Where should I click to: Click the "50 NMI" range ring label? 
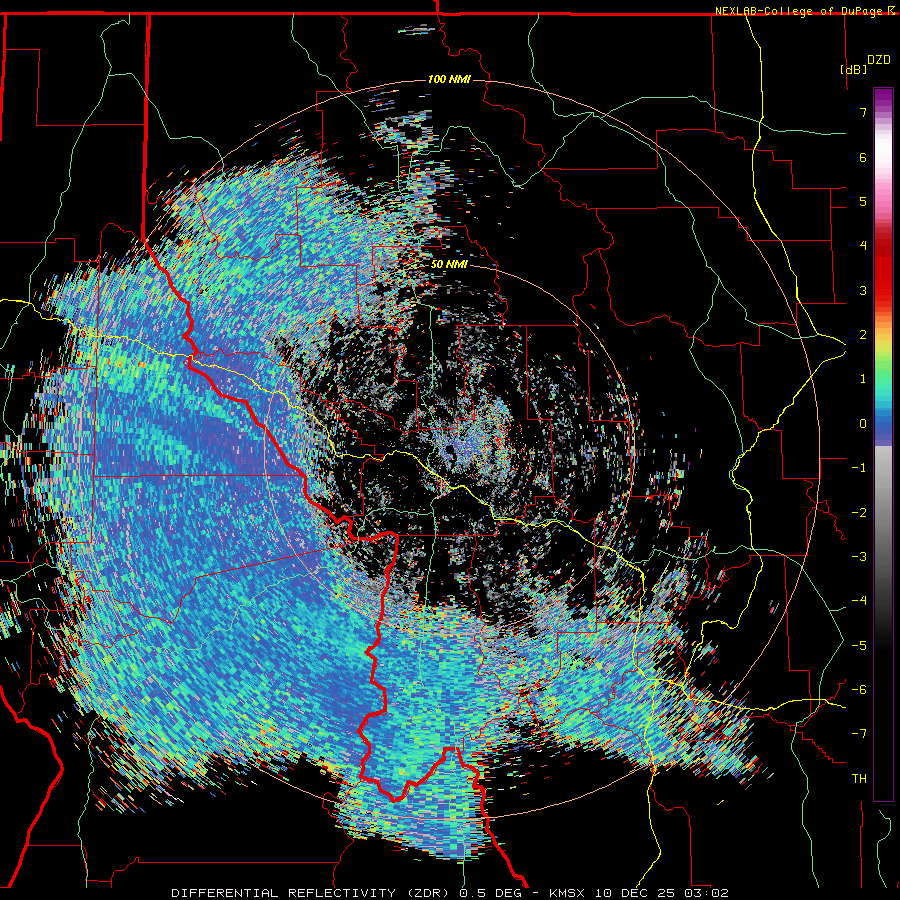click(x=449, y=264)
